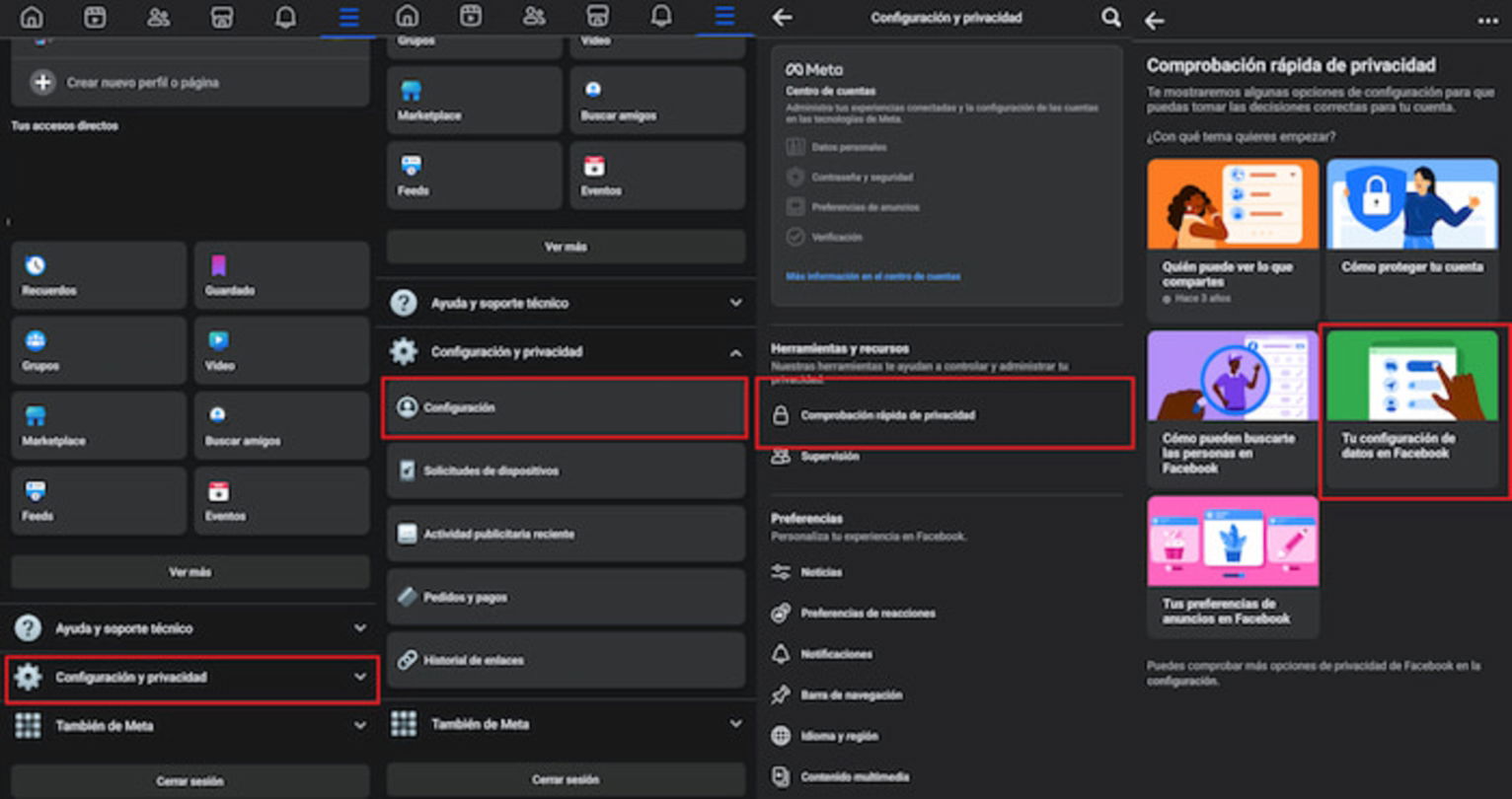Select Cómo pueden buscarte las personas card

[1233, 409]
